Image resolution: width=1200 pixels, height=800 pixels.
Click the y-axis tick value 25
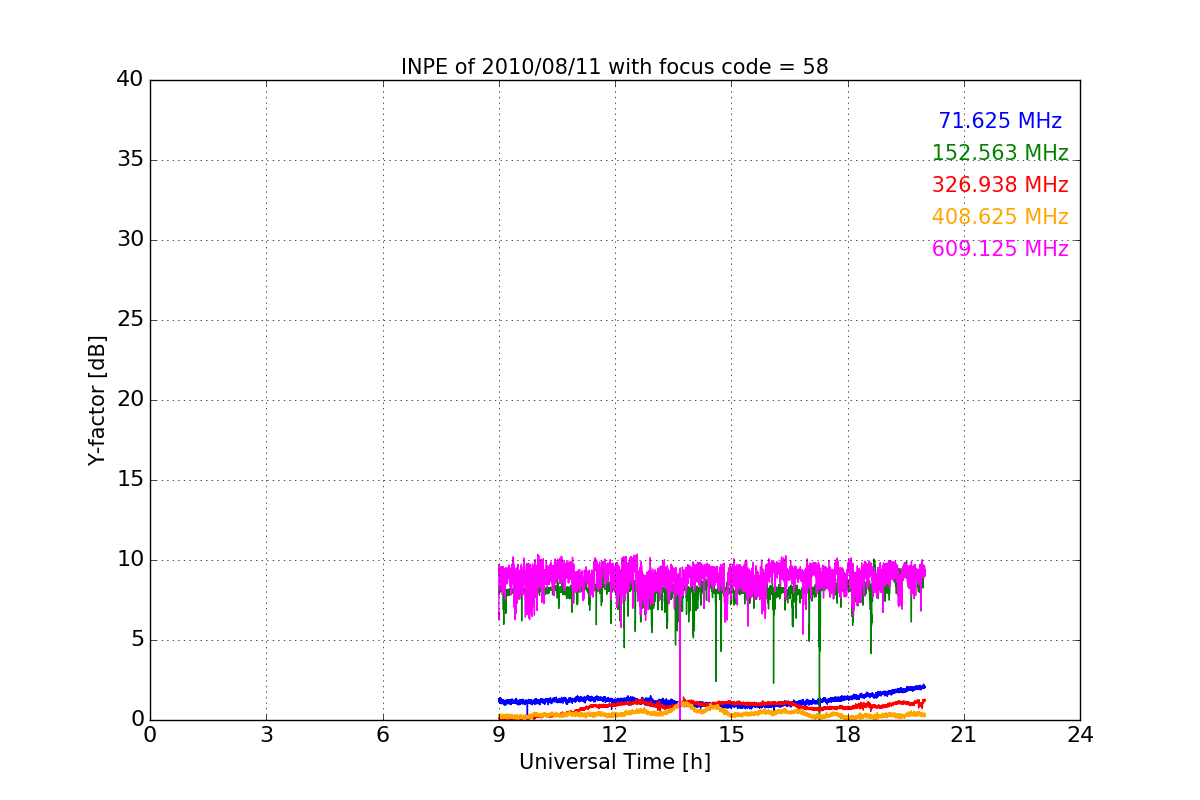pyautogui.click(x=130, y=320)
